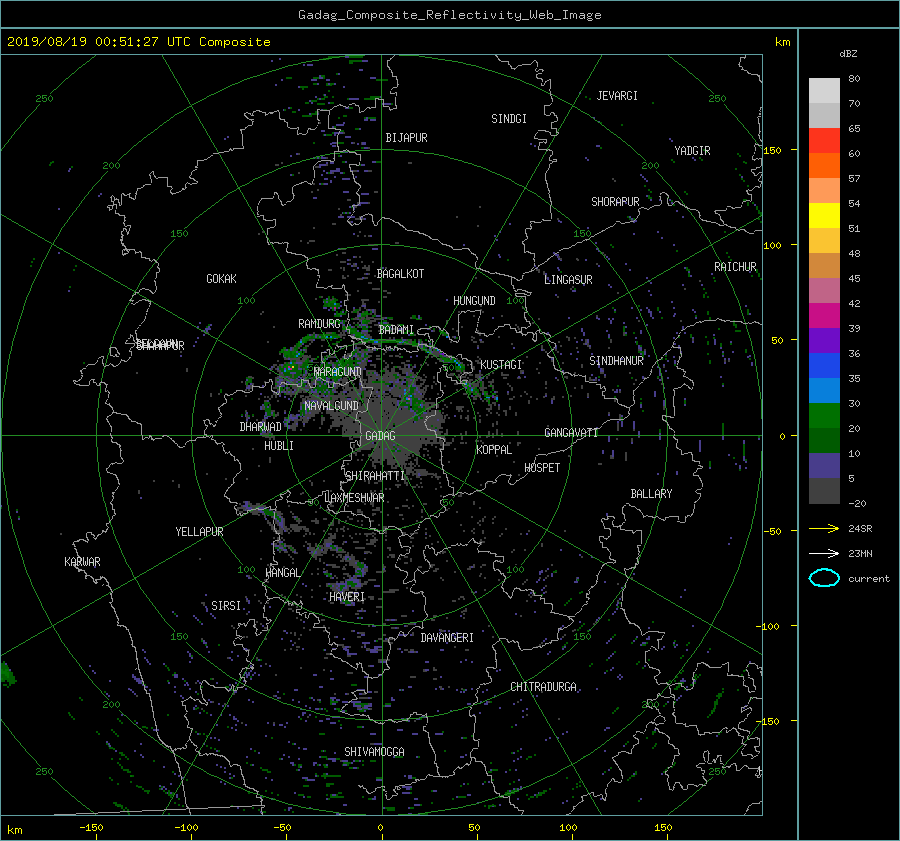The height and width of the screenshot is (841, 900).
Task: Click the GOKAK place label
Action: [x=222, y=279]
